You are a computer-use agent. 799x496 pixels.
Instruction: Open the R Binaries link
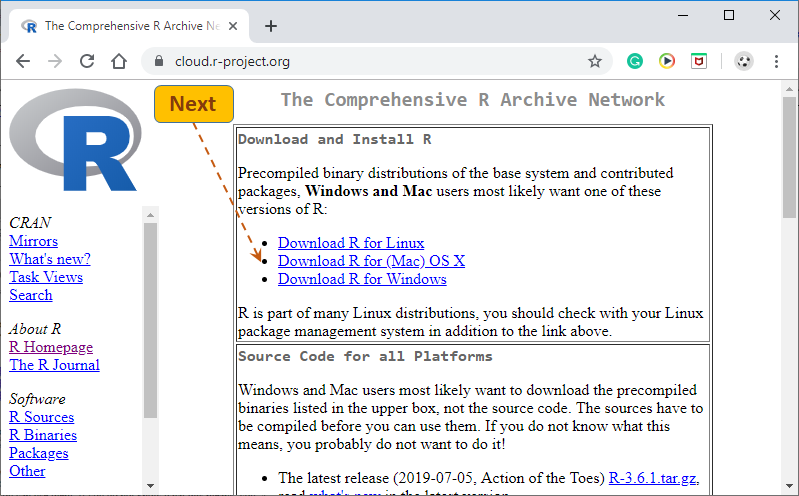[43, 435]
